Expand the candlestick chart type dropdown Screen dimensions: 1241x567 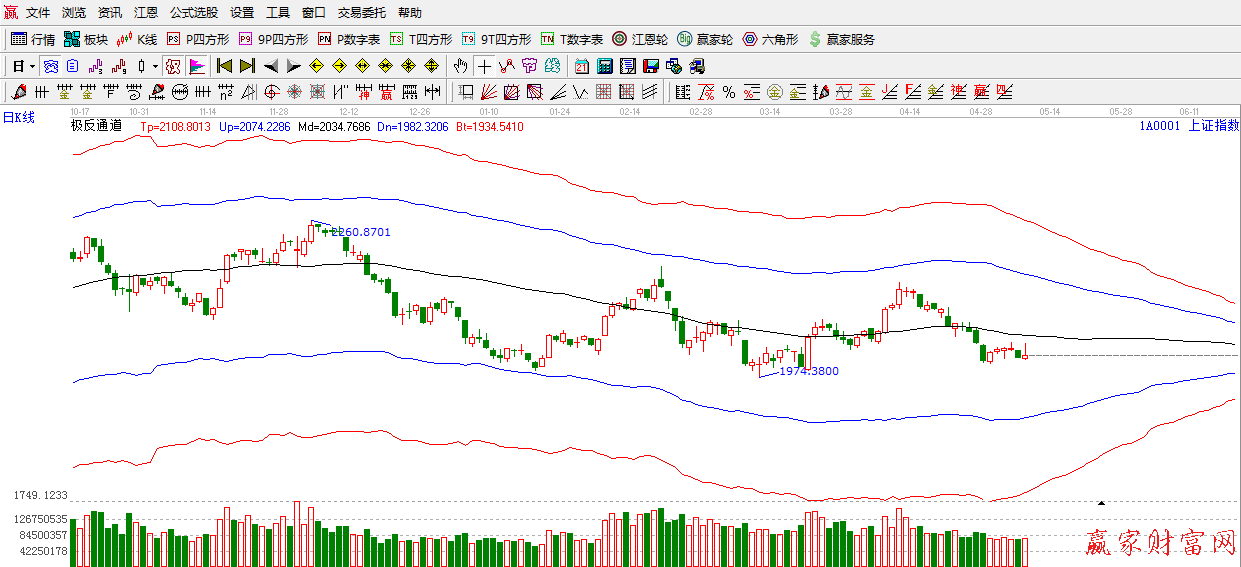point(155,66)
